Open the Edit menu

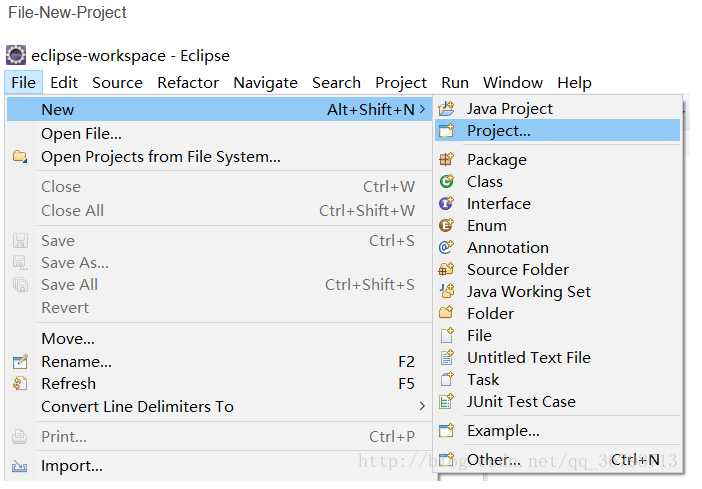click(x=64, y=82)
